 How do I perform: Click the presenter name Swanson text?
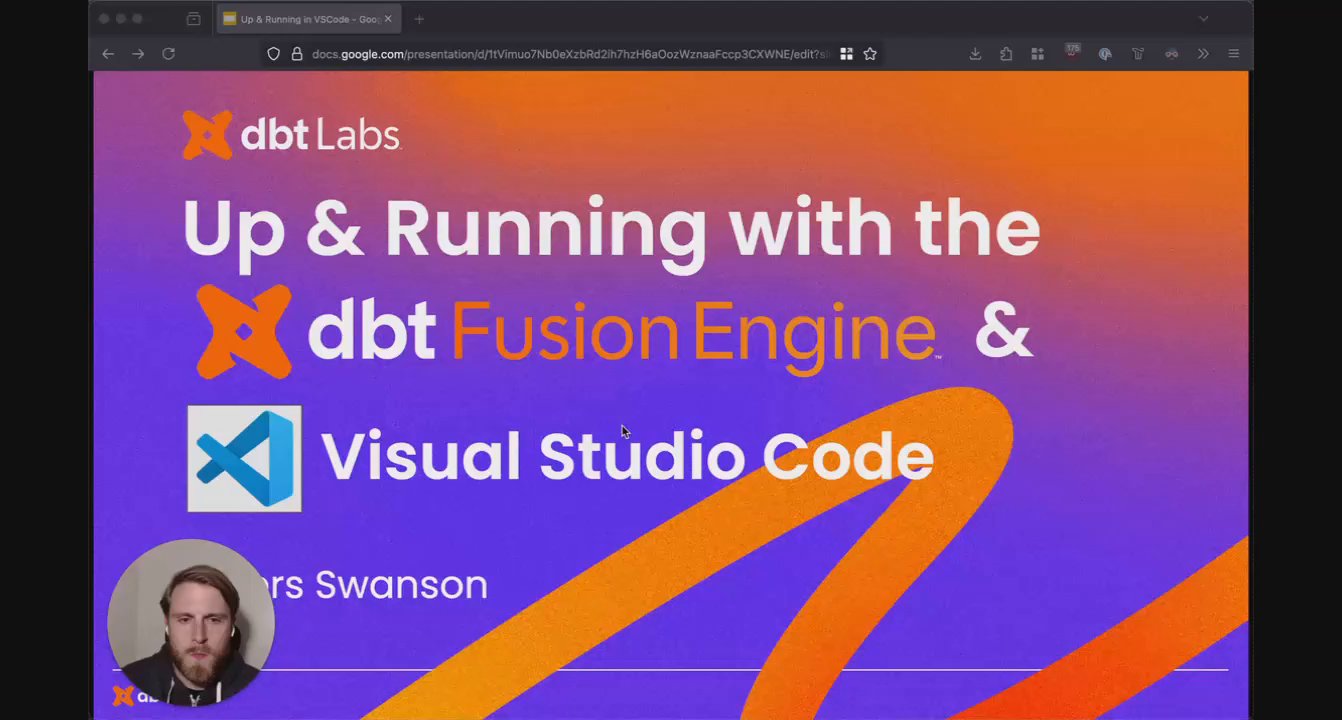click(401, 585)
